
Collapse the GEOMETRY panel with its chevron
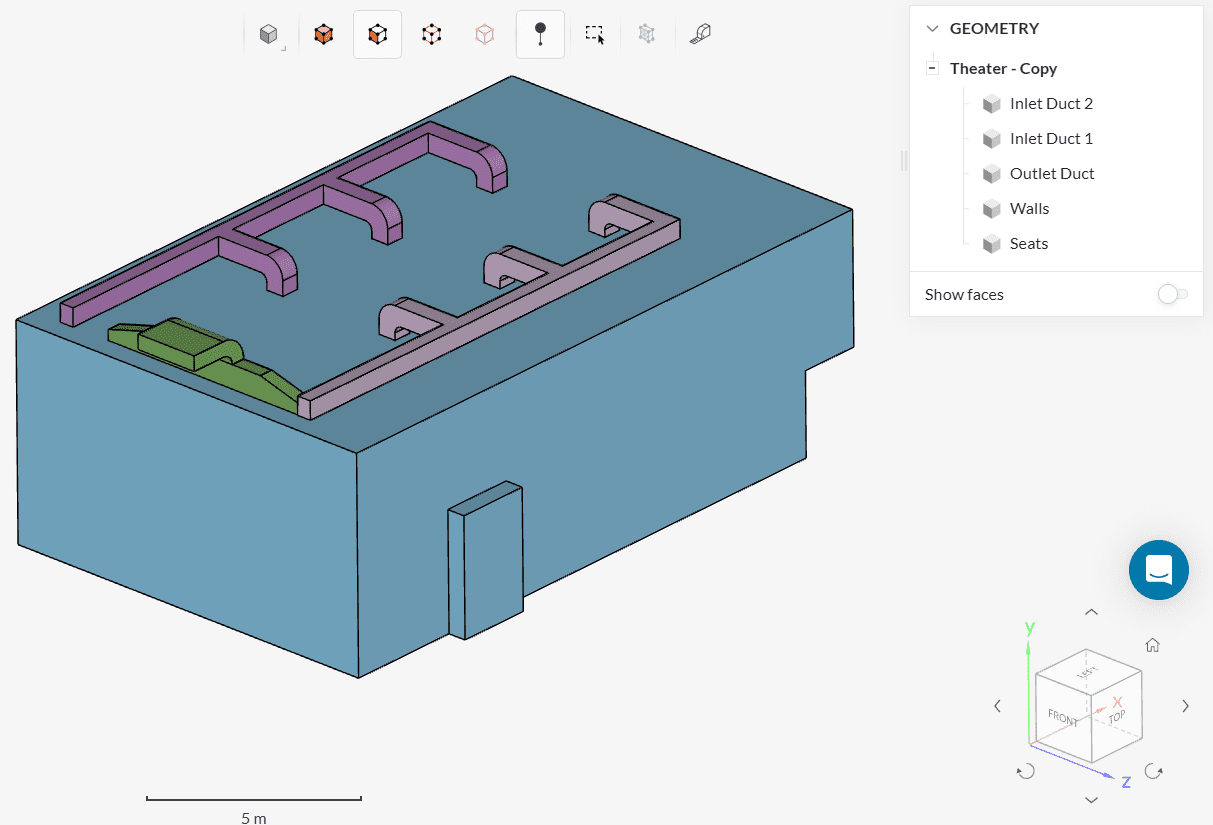pos(932,29)
